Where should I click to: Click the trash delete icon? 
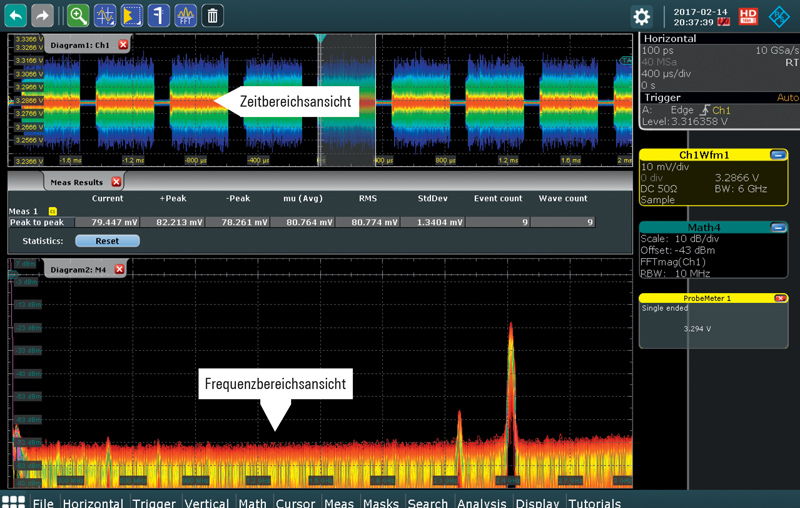click(212, 16)
